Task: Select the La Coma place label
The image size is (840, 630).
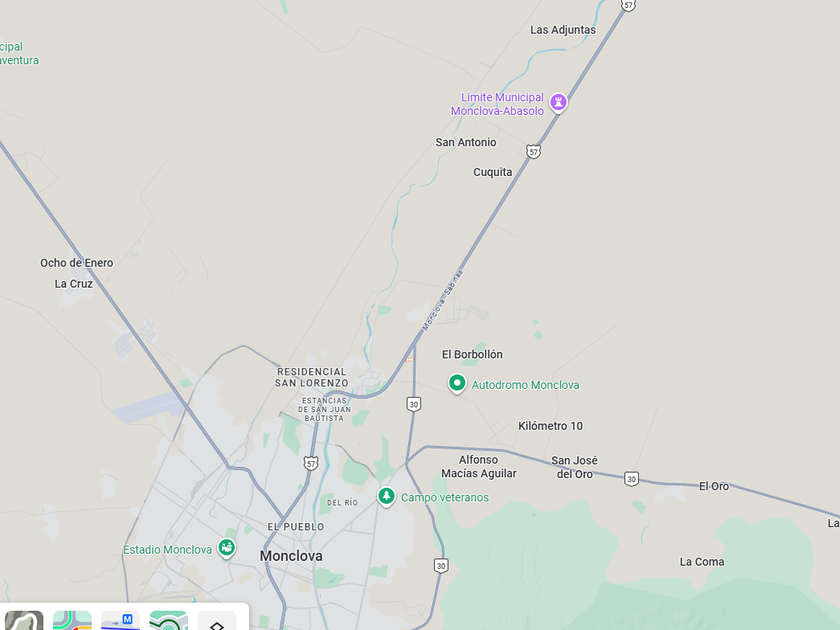Action: pyautogui.click(x=702, y=562)
